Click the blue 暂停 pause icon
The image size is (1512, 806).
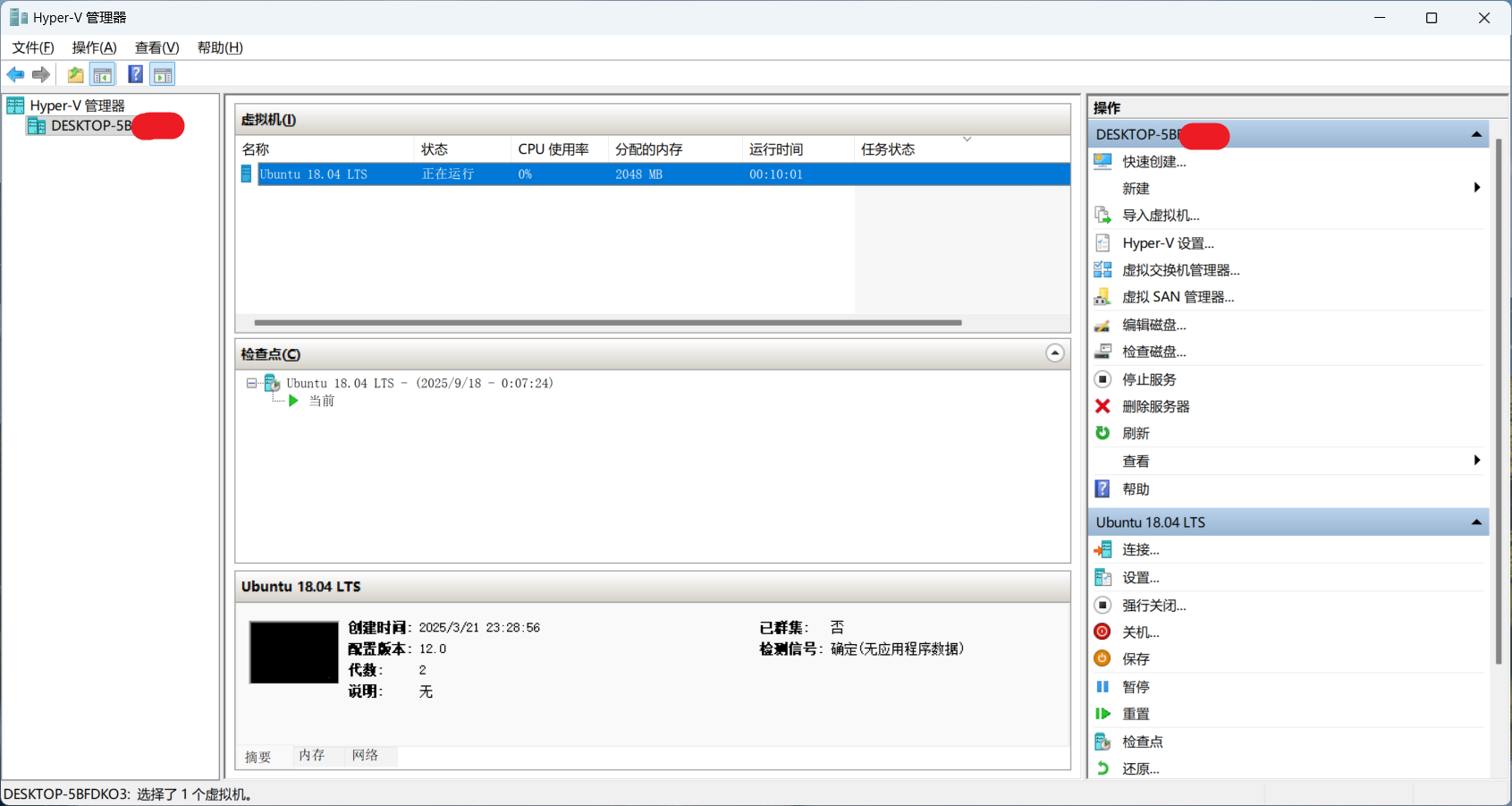1102,686
